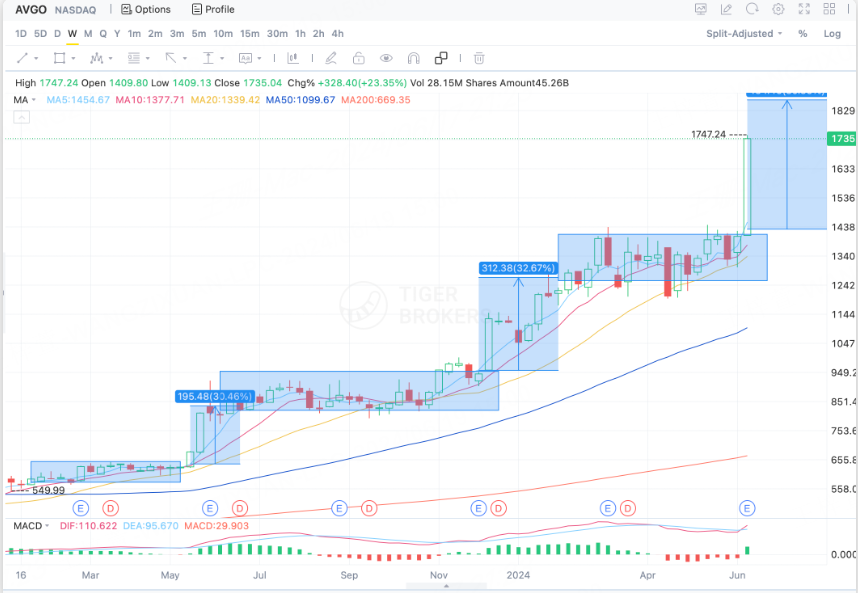858x593 pixels.
Task: Select the Y yearly timeframe tab
Action: [x=117, y=33]
